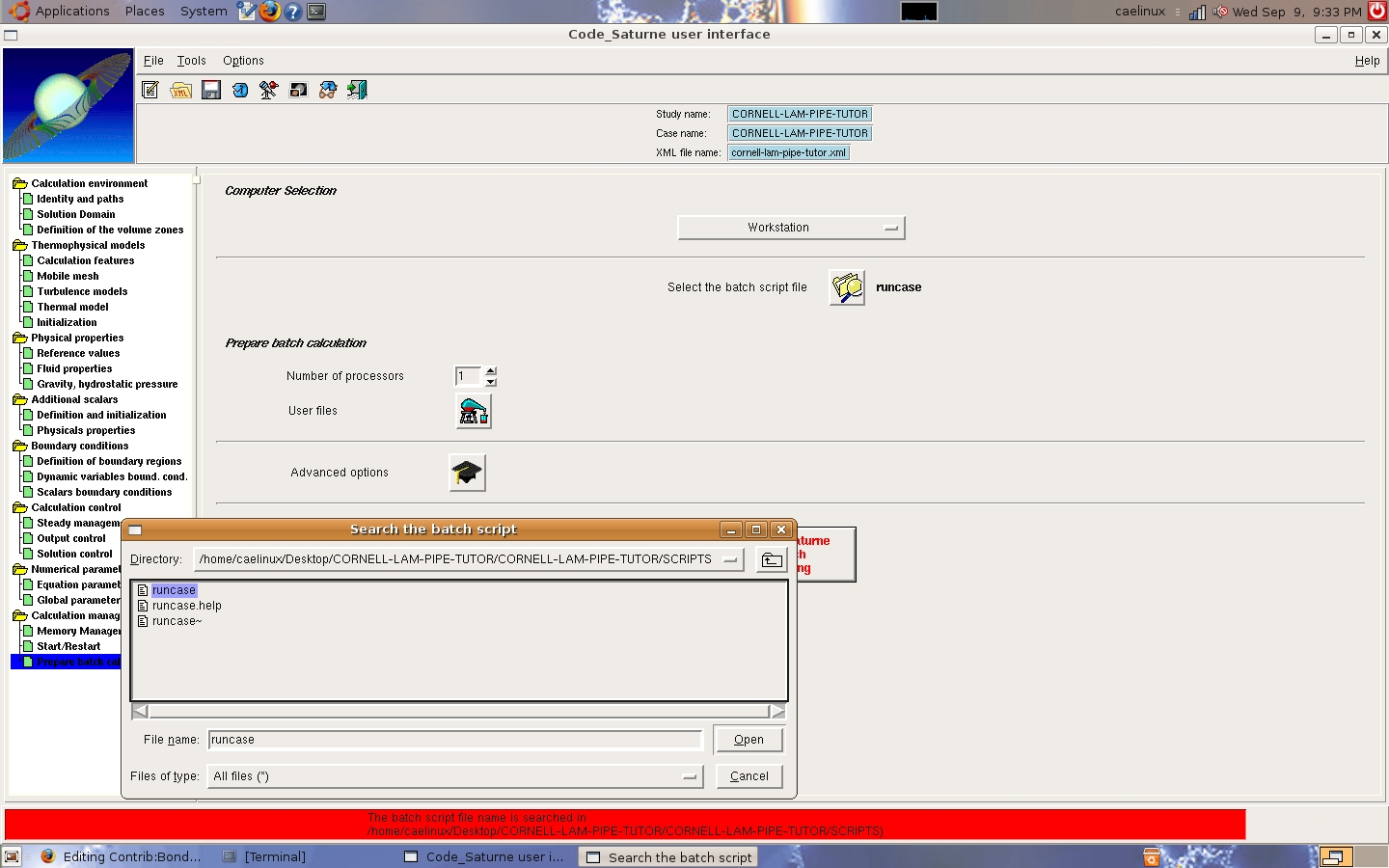Screen dimensions: 1389x868
Task: Open terminal launcher in top panel
Action: (316, 12)
